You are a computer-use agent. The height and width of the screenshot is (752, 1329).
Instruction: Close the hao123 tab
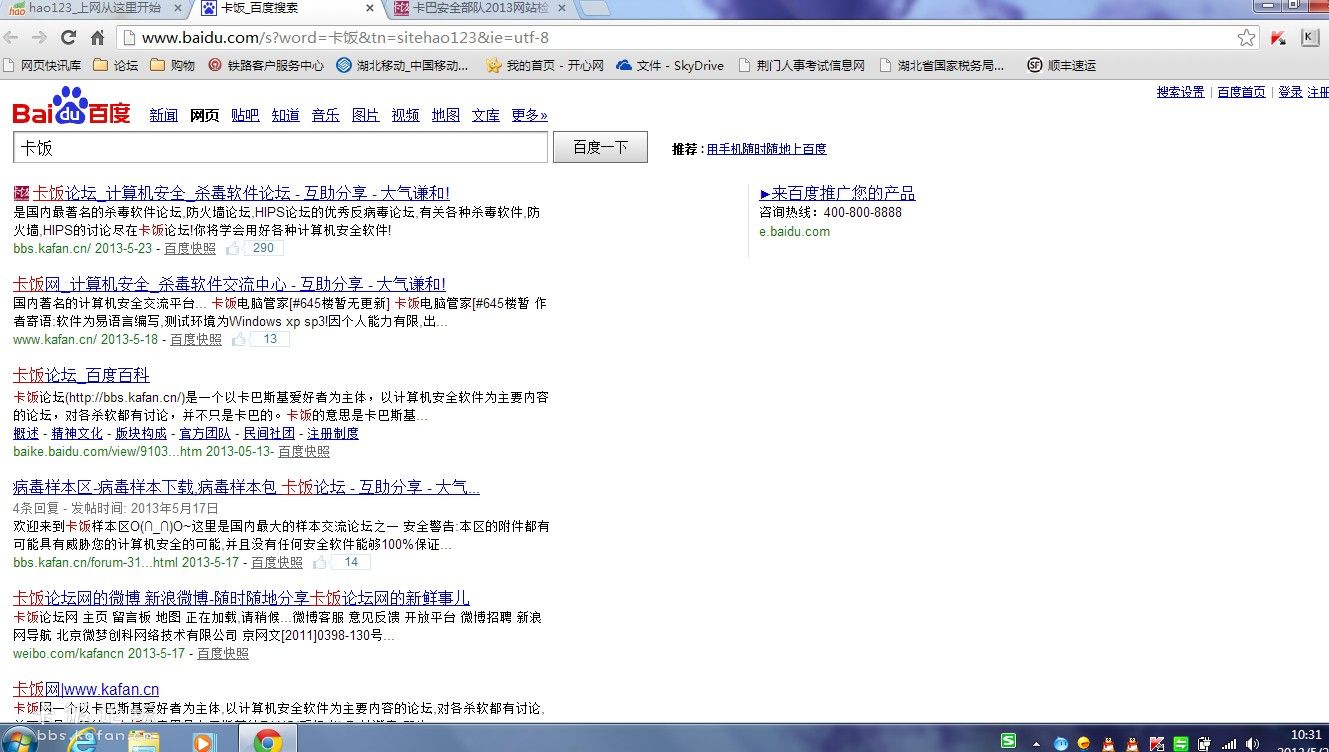point(178,8)
